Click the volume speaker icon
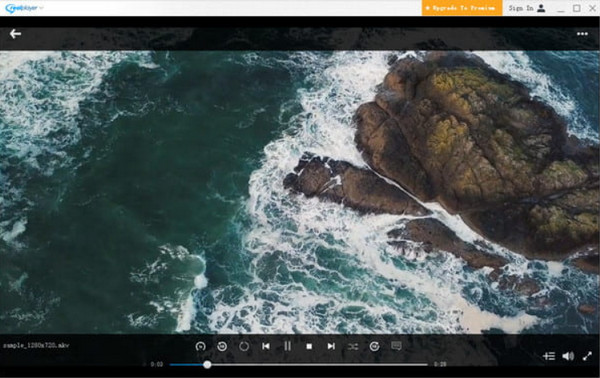600x378 pixels. 568,356
